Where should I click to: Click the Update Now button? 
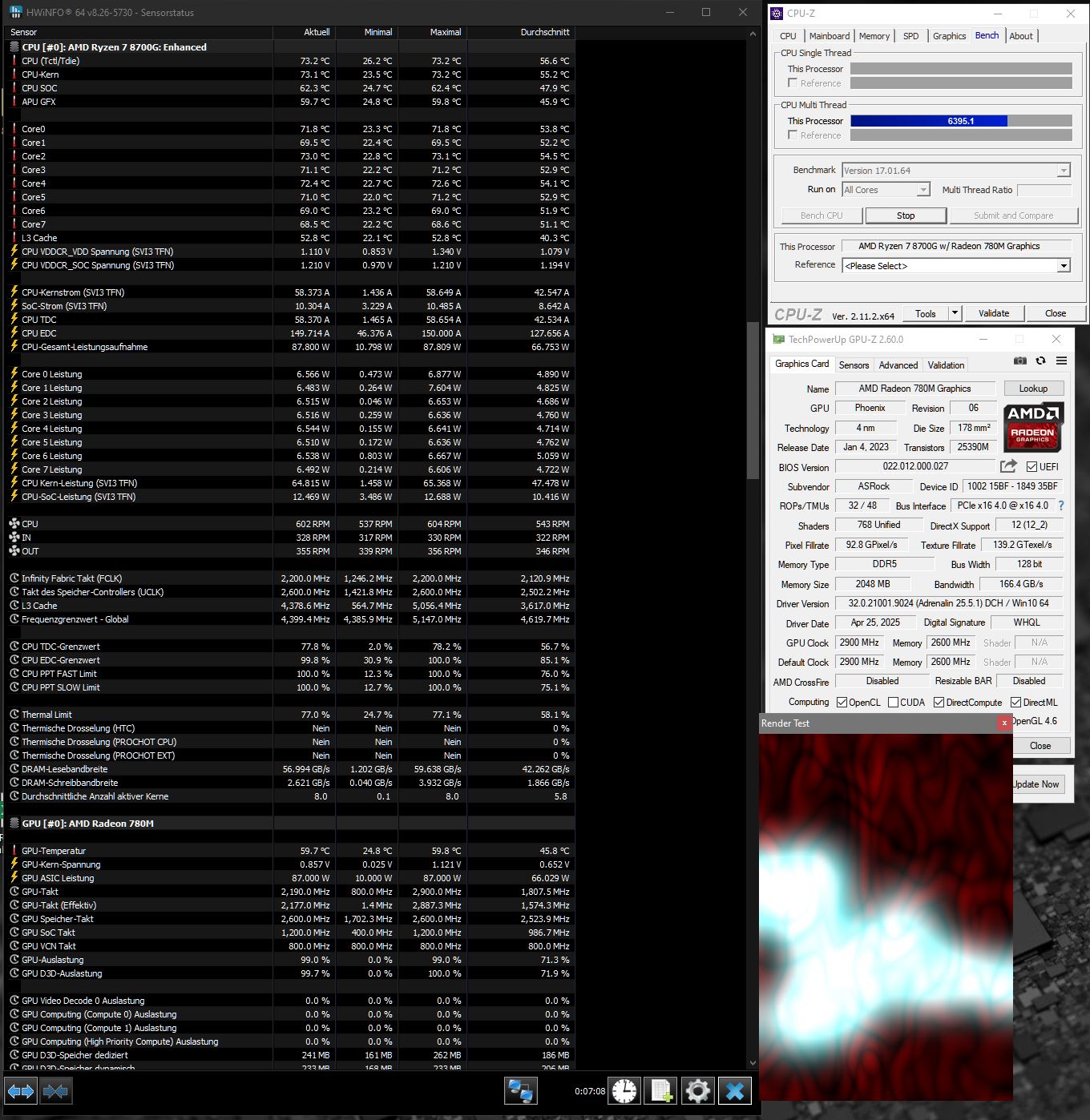[x=1038, y=784]
